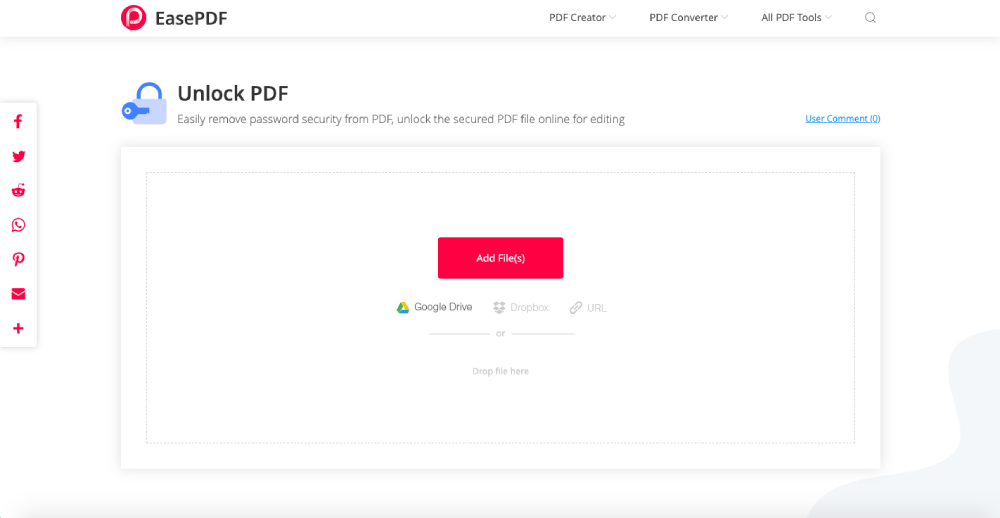The width and height of the screenshot is (1000, 518).
Task: Open the User Comment (0) link
Action: point(842,119)
